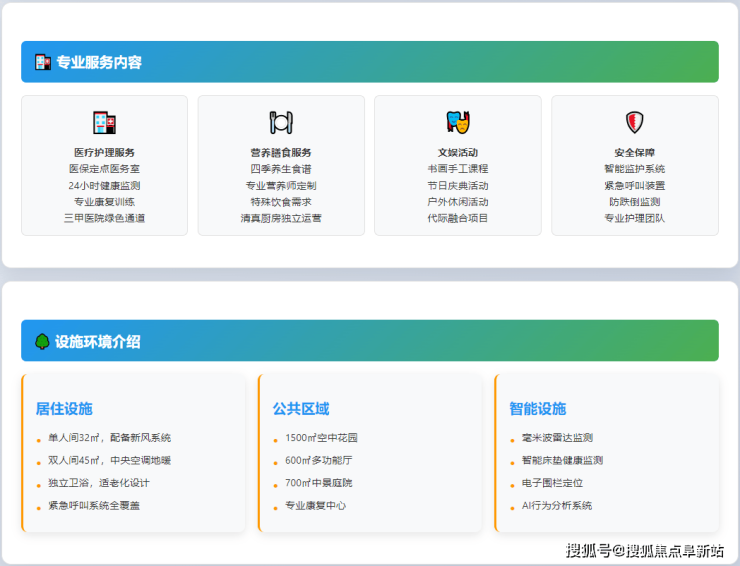Image resolution: width=740 pixels, height=566 pixels.
Task: Open the 居住设施 card heading
Action: (x=64, y=408)
